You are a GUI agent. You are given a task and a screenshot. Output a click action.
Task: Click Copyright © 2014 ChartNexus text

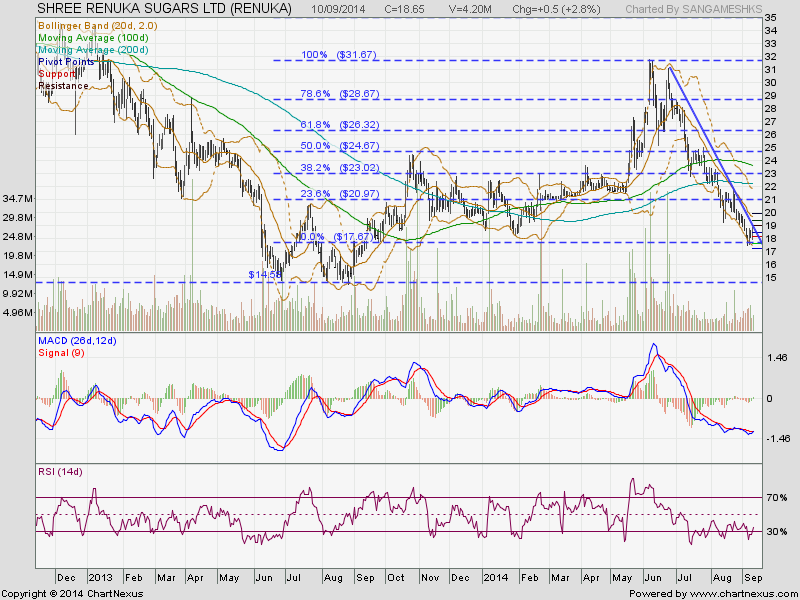(x=72, y=594)
